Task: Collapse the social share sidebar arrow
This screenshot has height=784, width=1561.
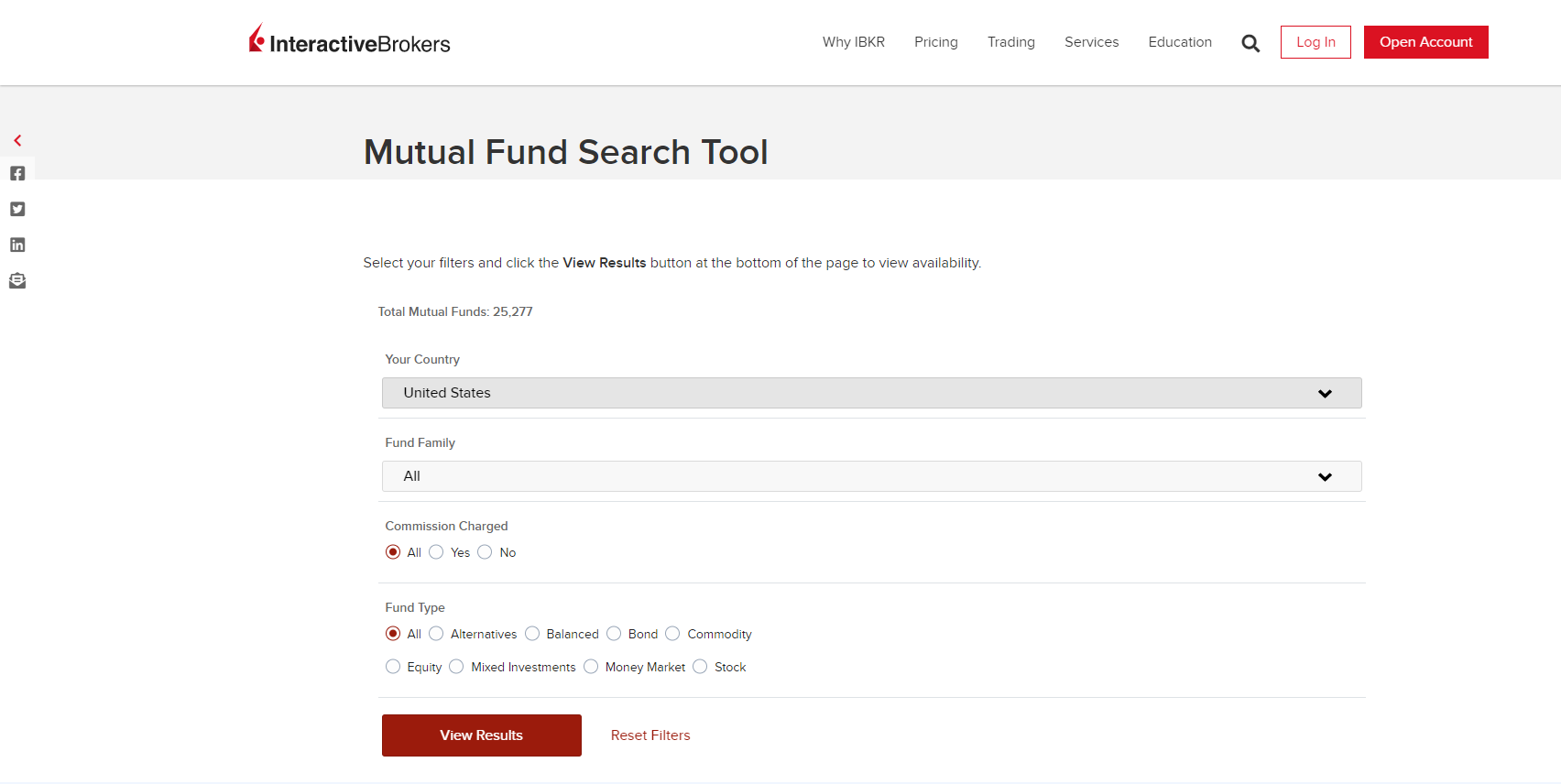Action: (17, 140)
